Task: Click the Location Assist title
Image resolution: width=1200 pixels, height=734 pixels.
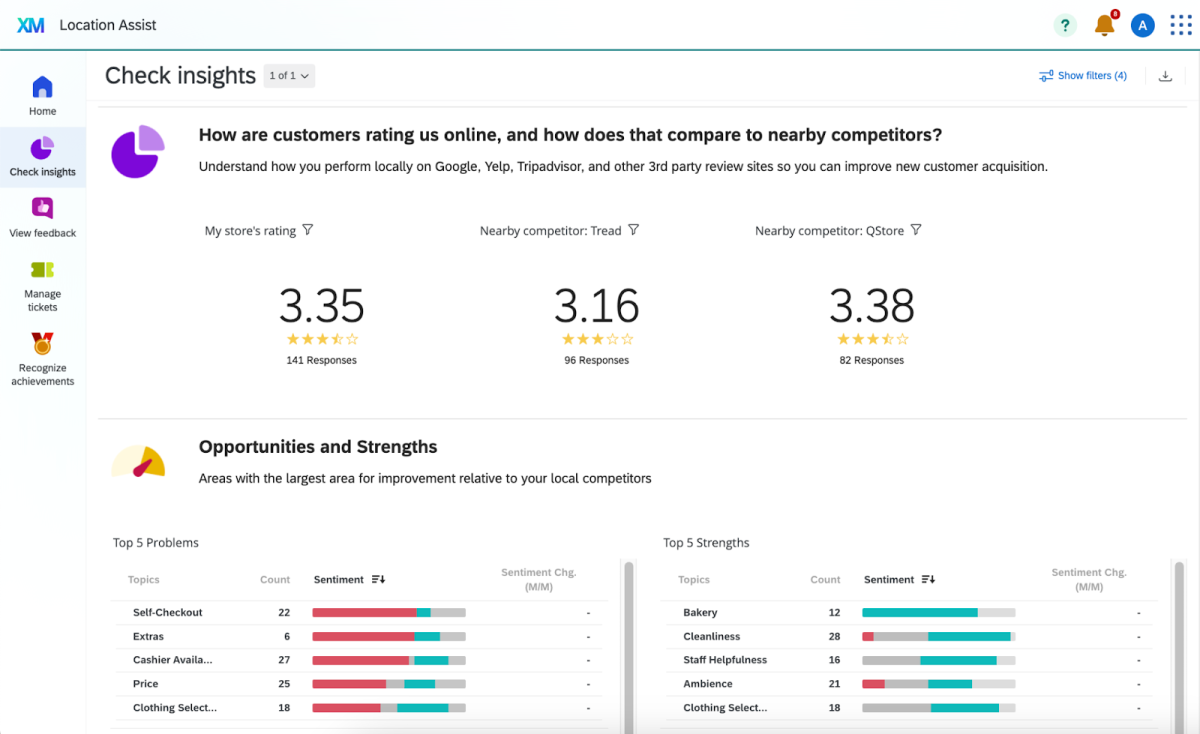Action: [x=108, y=25]
